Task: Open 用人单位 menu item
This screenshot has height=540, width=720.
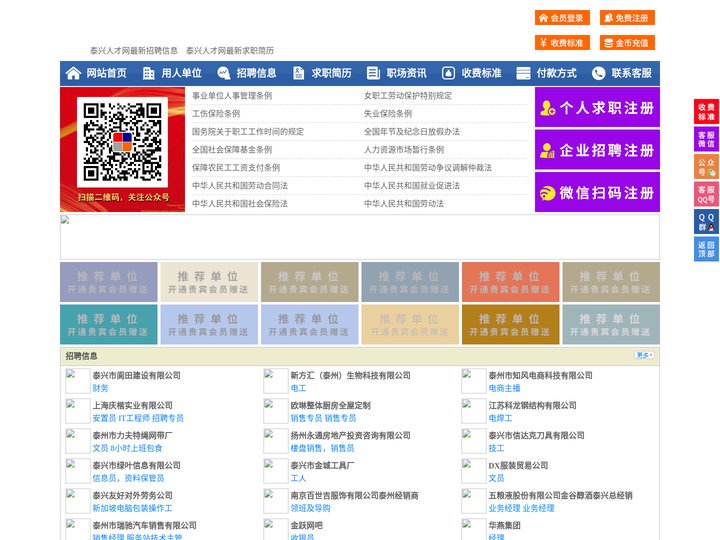Action: coord(181,73)
